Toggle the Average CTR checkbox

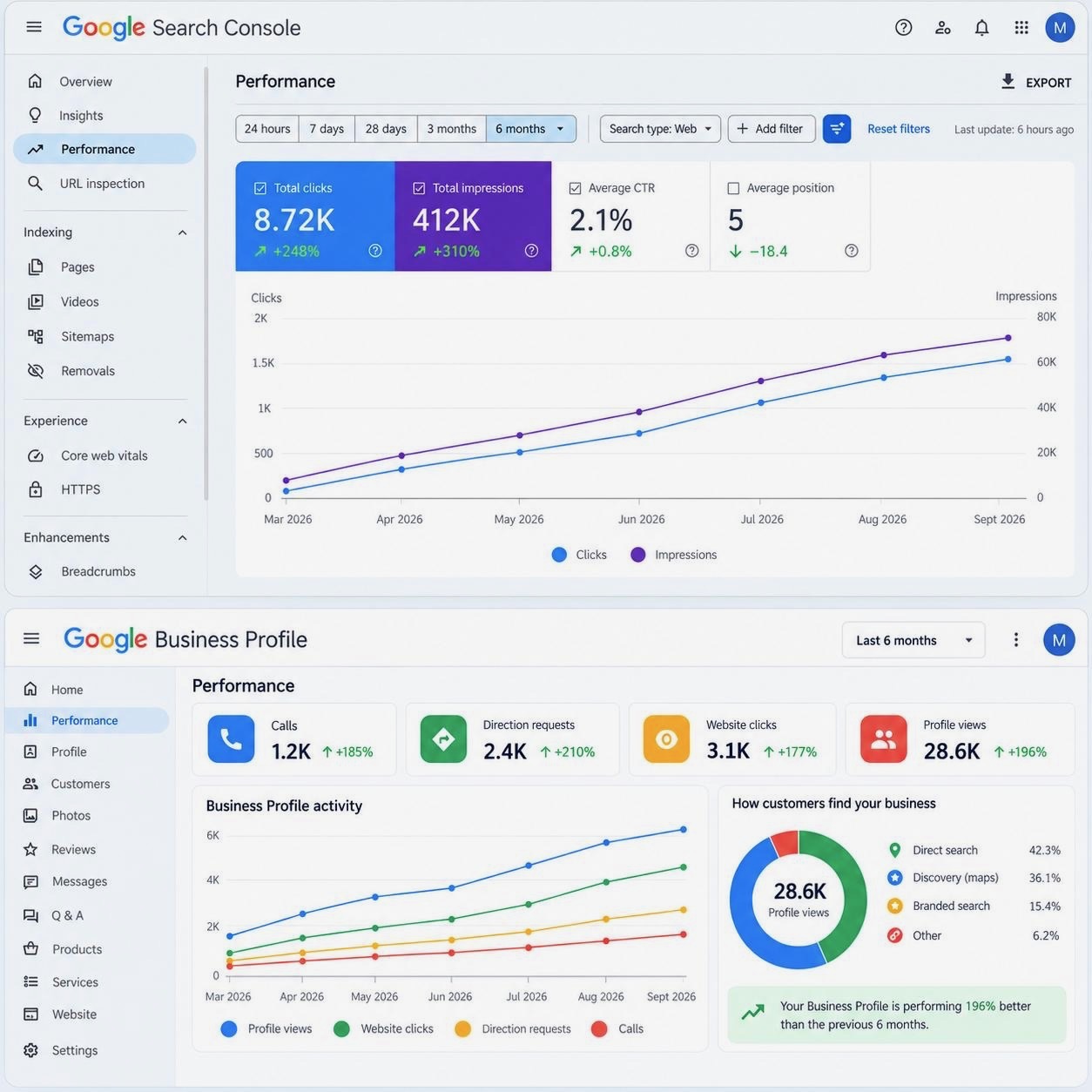[x=575, y=188]
